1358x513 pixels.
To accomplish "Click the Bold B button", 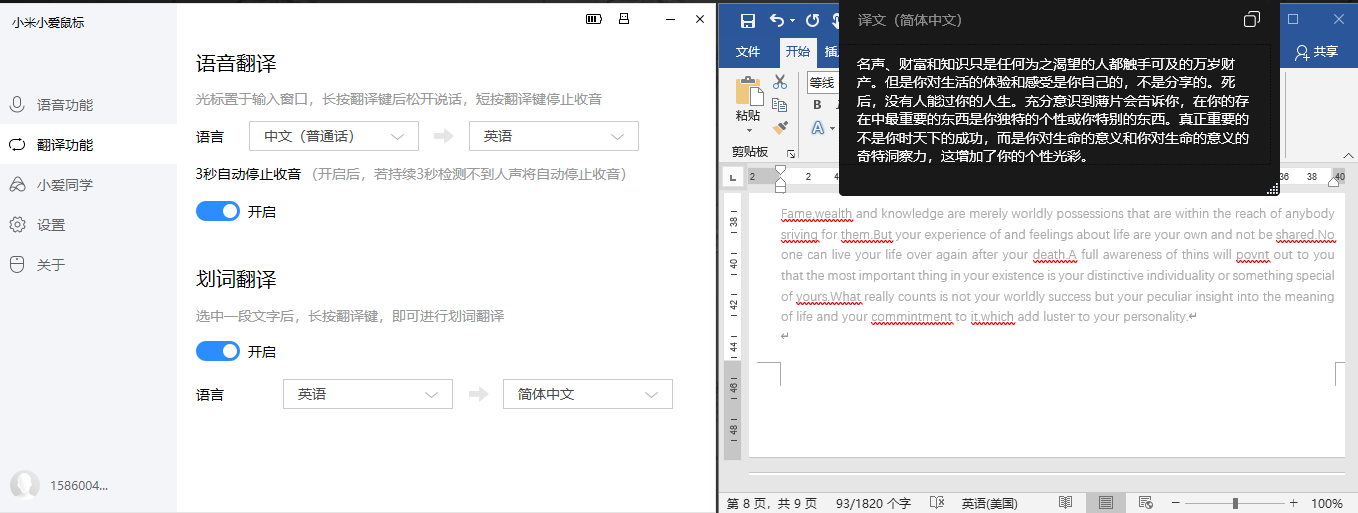I will [817, 105].
